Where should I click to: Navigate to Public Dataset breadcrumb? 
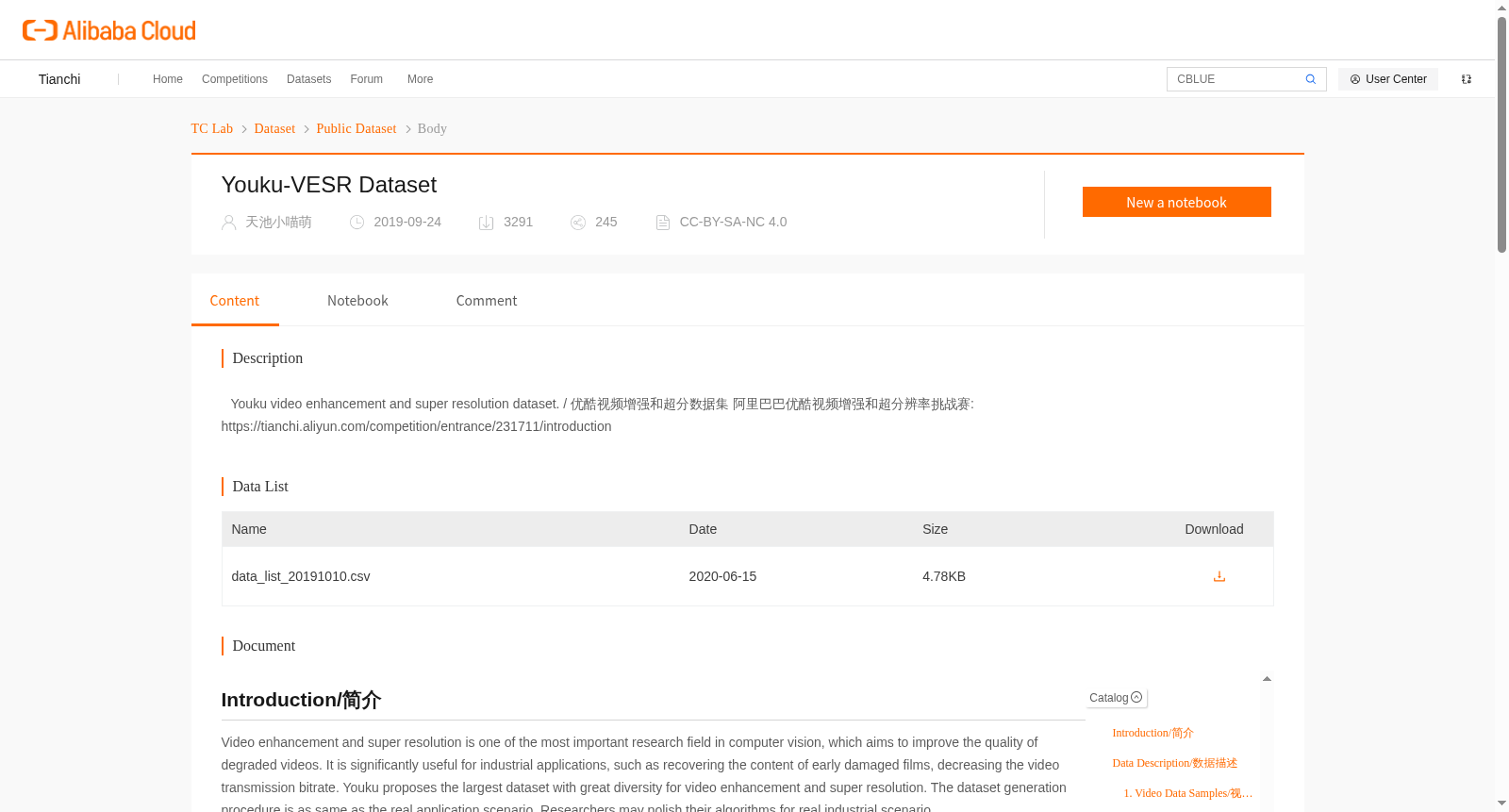357,128
